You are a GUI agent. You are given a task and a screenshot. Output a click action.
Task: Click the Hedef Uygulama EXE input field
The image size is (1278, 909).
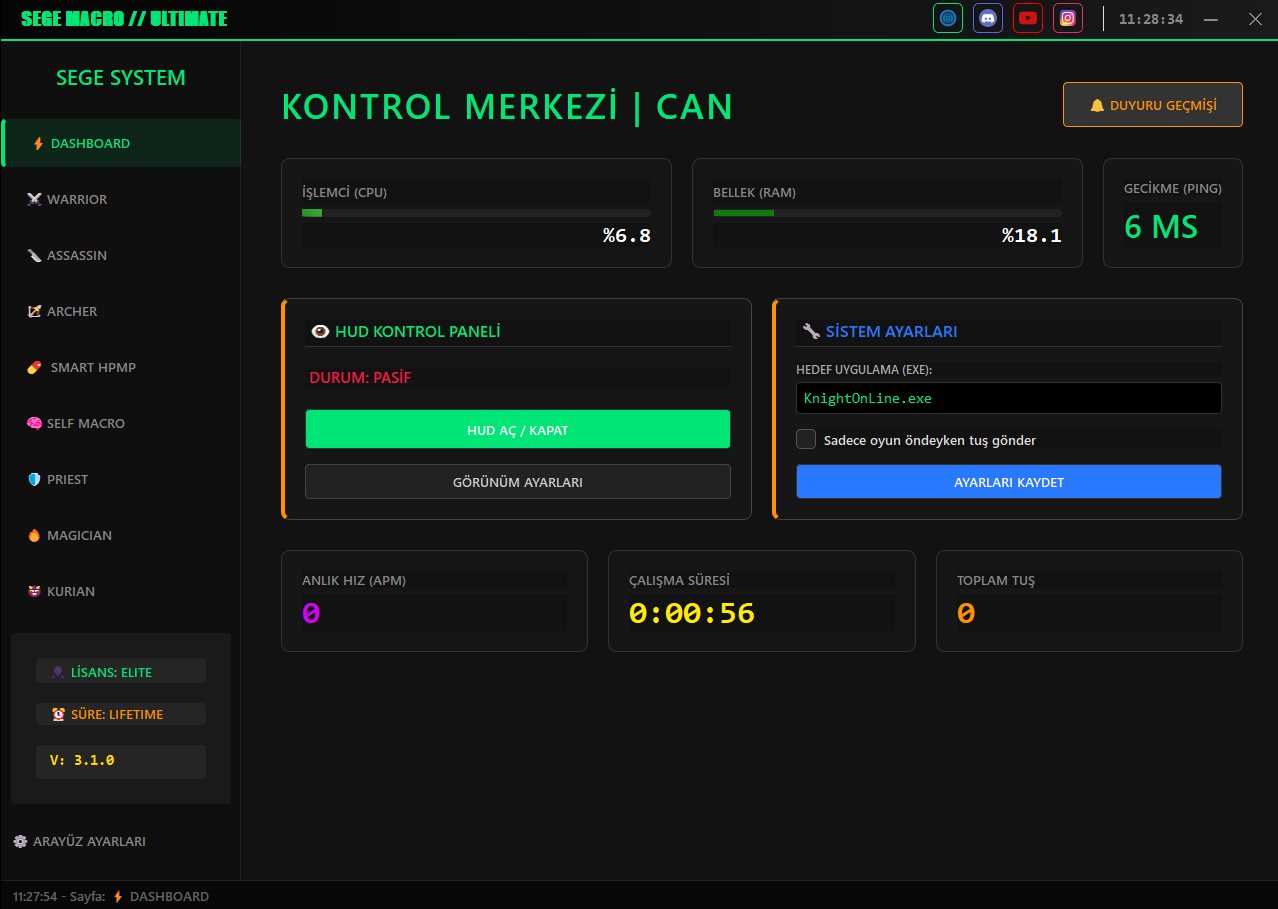coord(1008,398)
